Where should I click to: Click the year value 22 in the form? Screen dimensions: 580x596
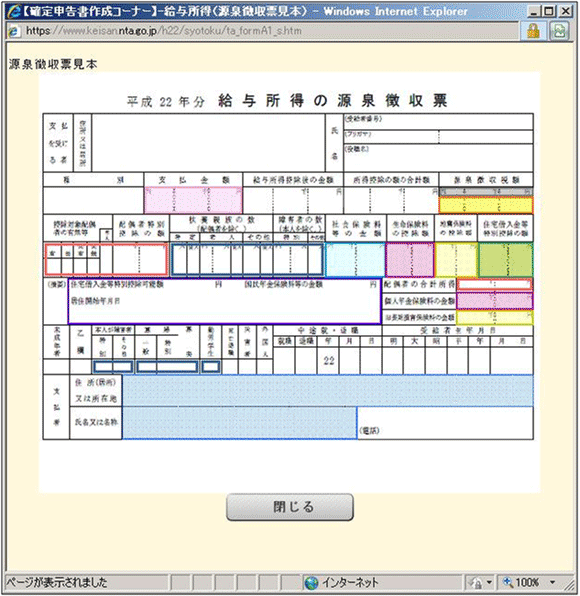[x=329, y=360]
